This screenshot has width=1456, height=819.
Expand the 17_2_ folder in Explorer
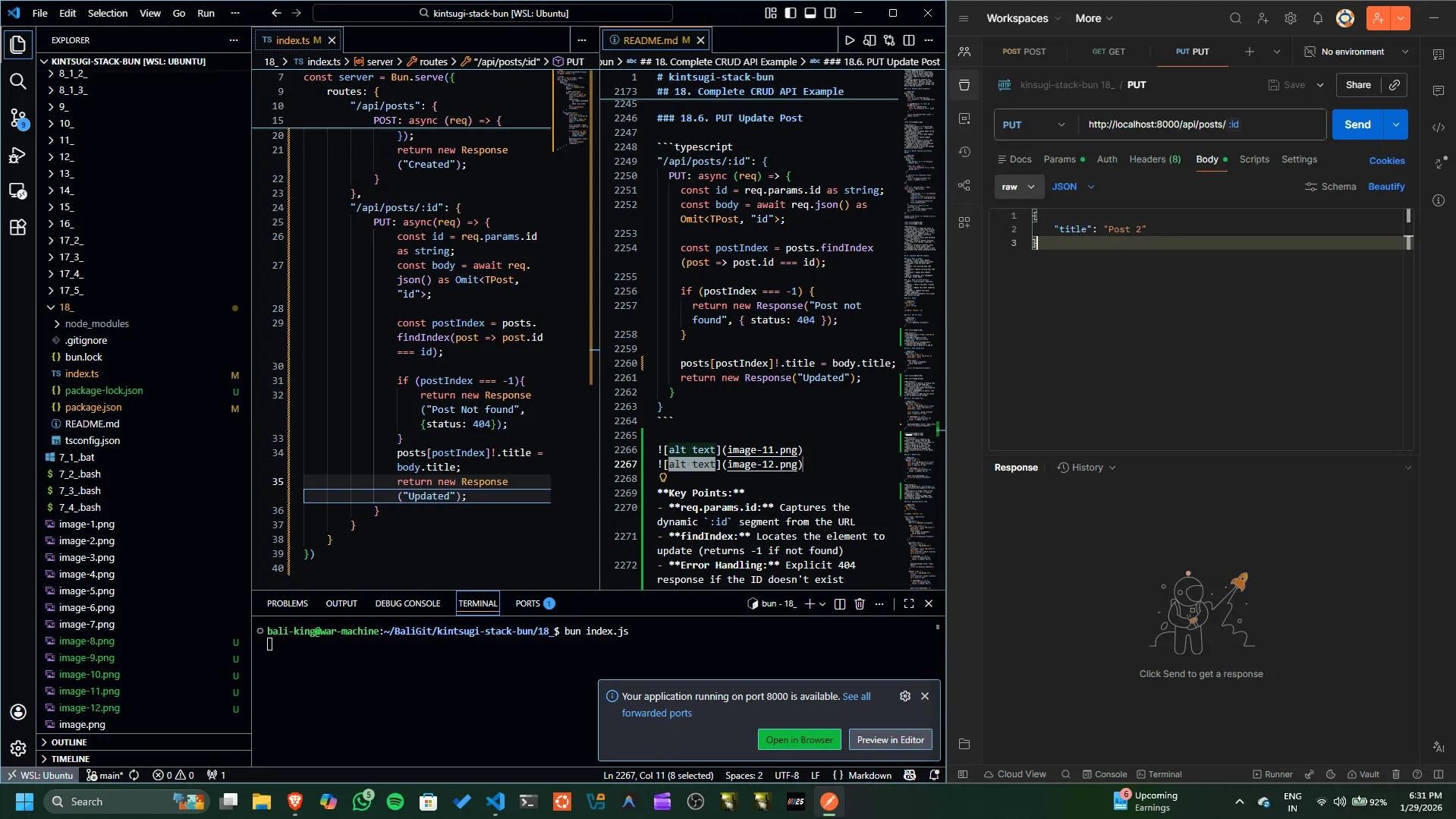pyautogui.click(x=71, y=241)
